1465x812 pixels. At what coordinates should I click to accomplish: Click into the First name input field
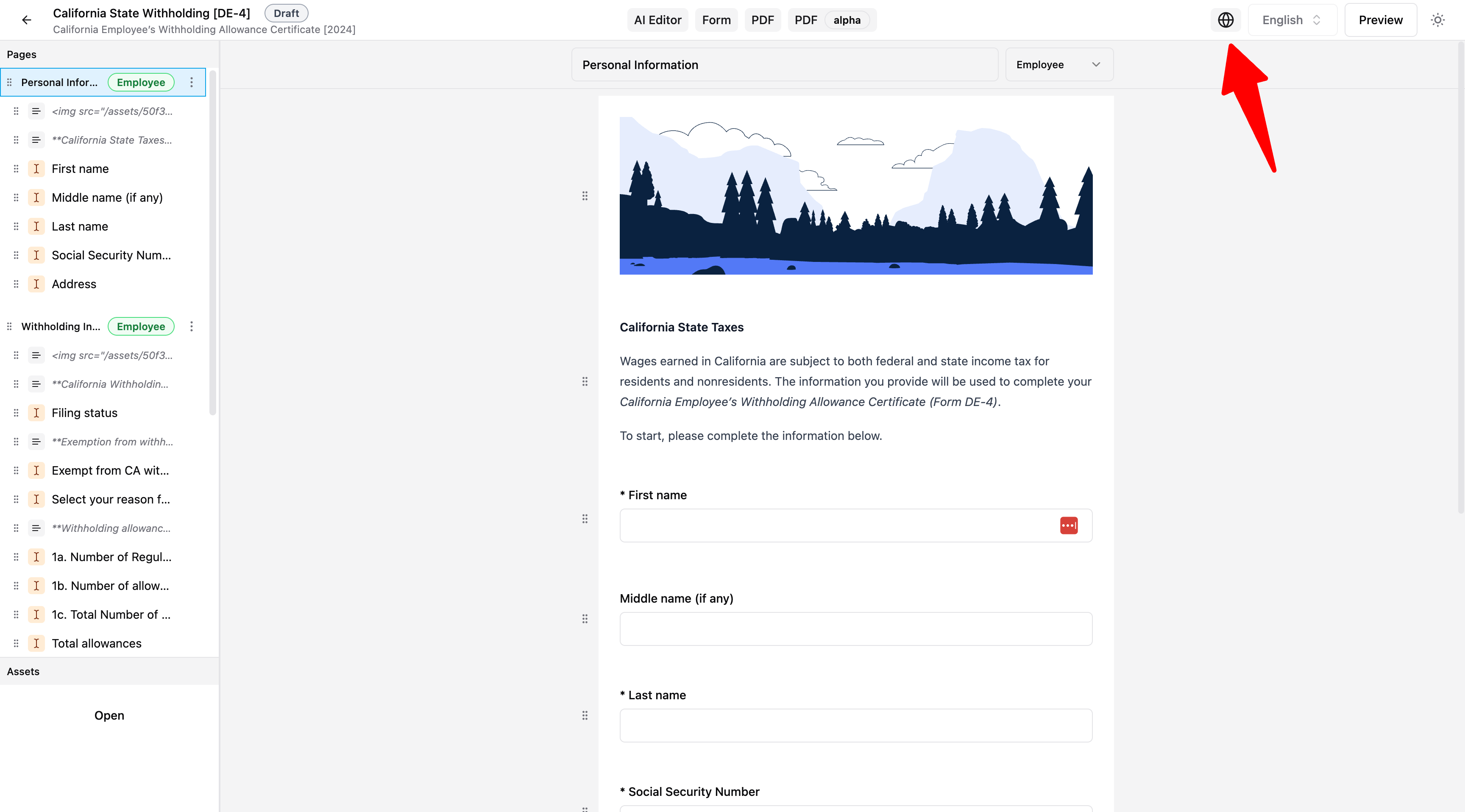tap(855, 526)
